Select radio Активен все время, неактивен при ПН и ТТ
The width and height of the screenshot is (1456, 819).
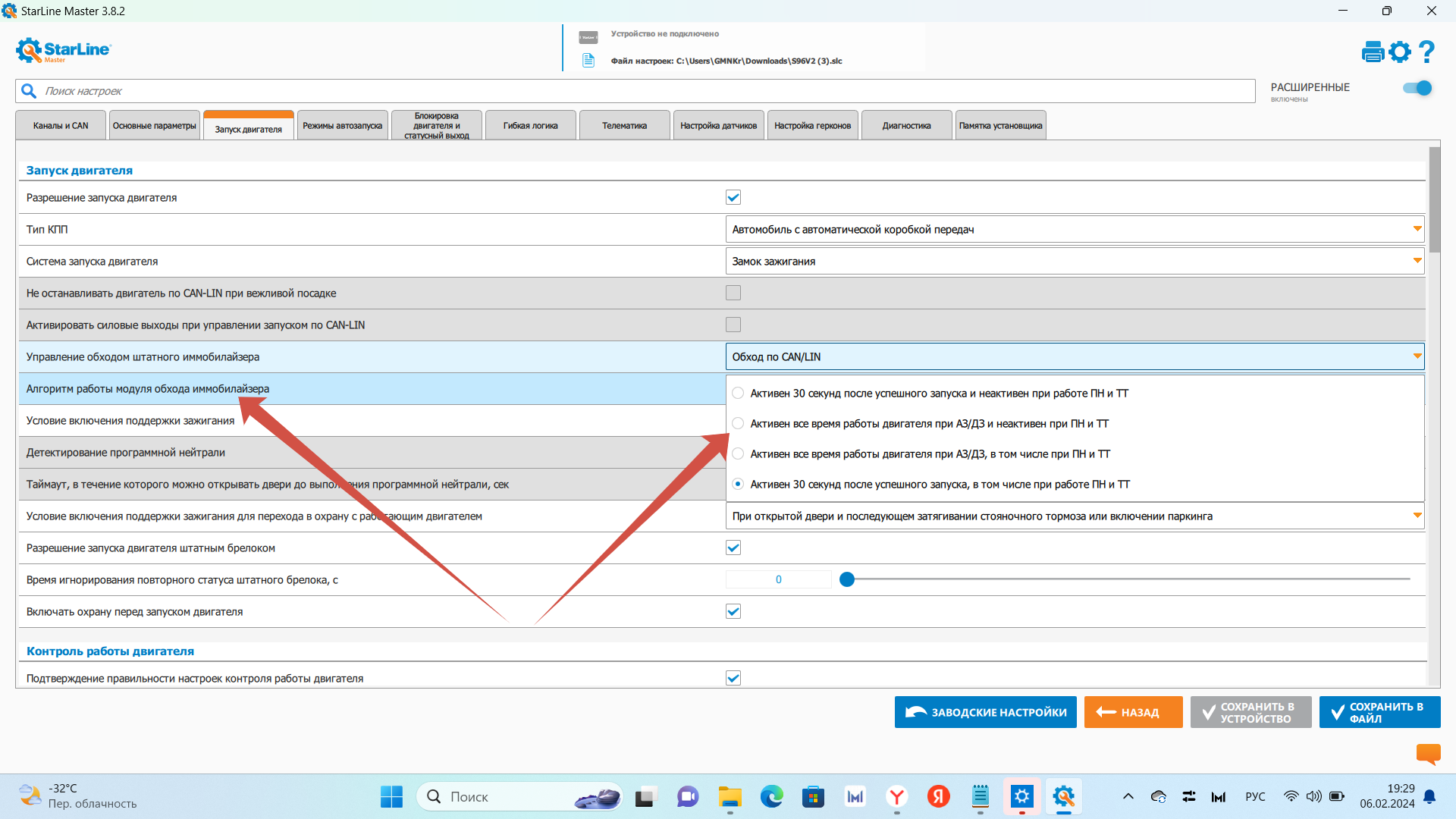[x=738, y=423]
